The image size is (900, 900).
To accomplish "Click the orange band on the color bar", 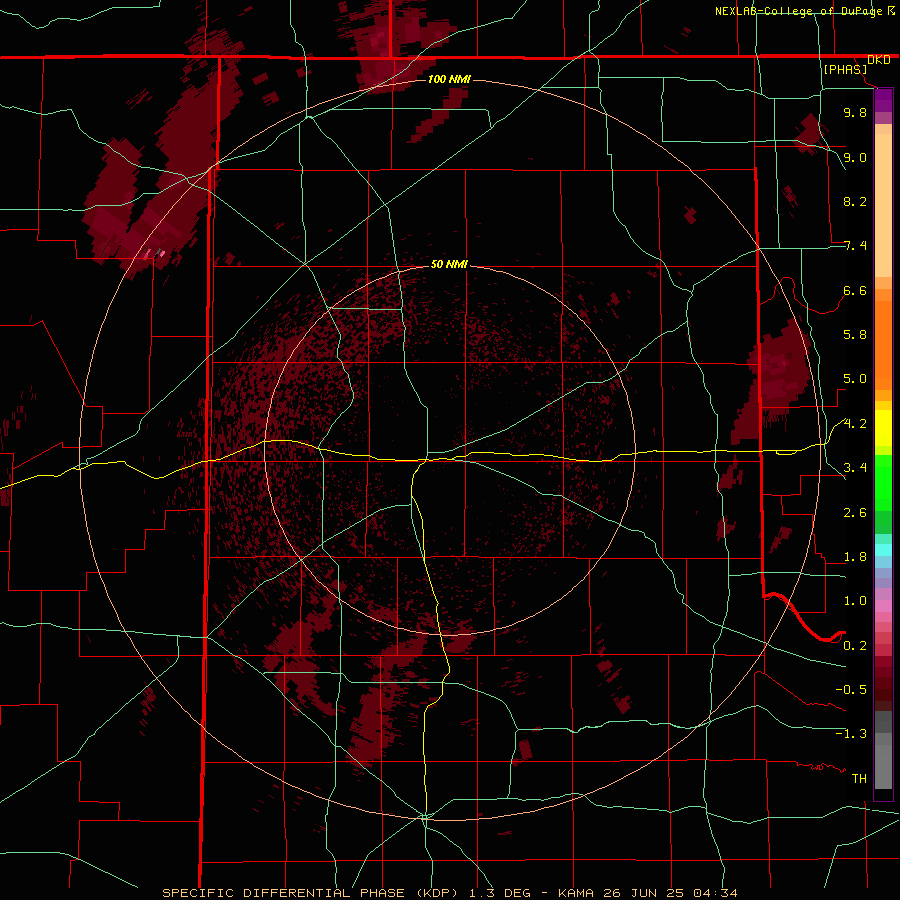I will (883, 346).
